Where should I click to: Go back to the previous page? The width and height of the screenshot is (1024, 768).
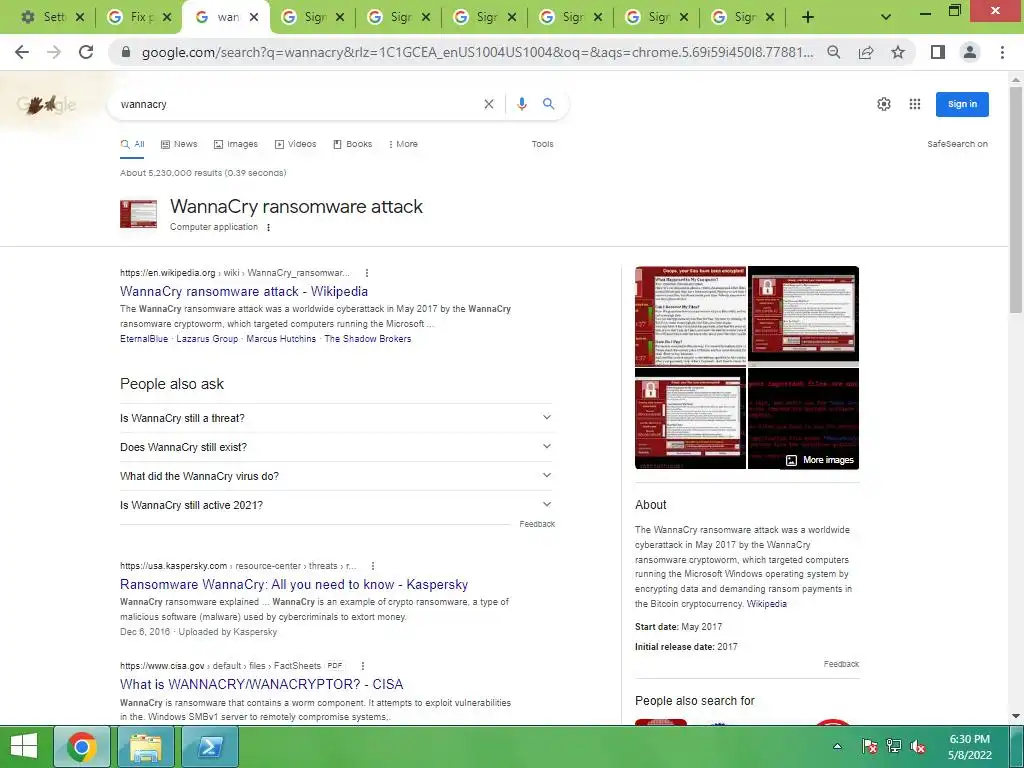(x=22, y=52)
